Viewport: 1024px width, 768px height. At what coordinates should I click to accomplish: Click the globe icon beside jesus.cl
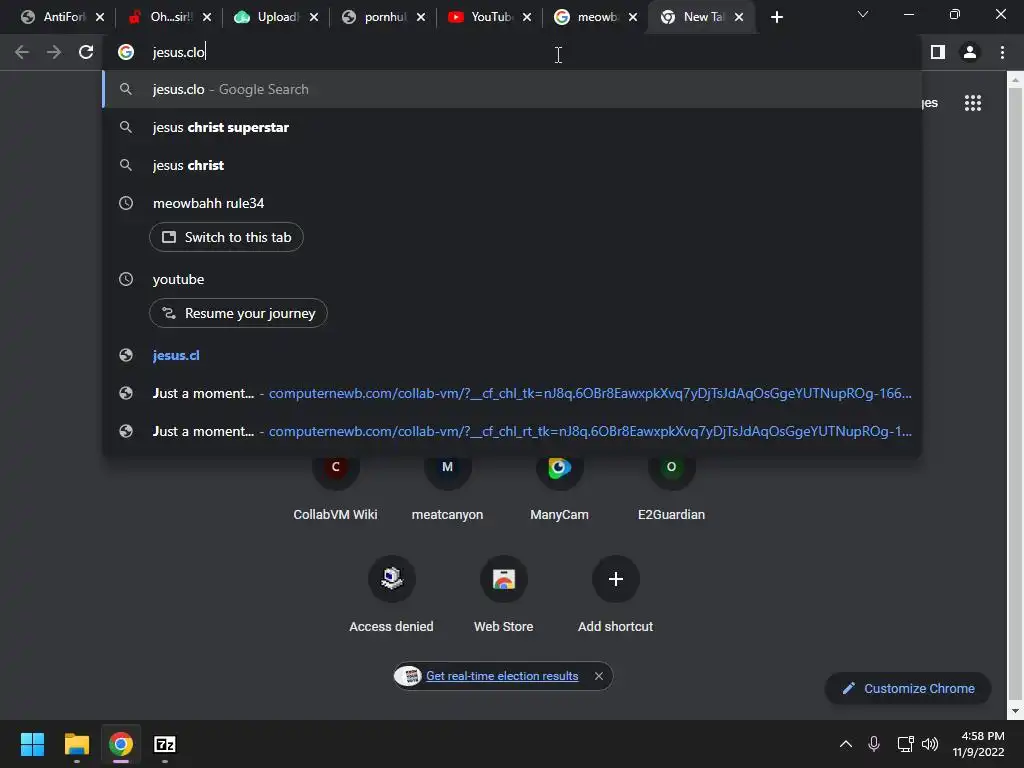point(126,355)
